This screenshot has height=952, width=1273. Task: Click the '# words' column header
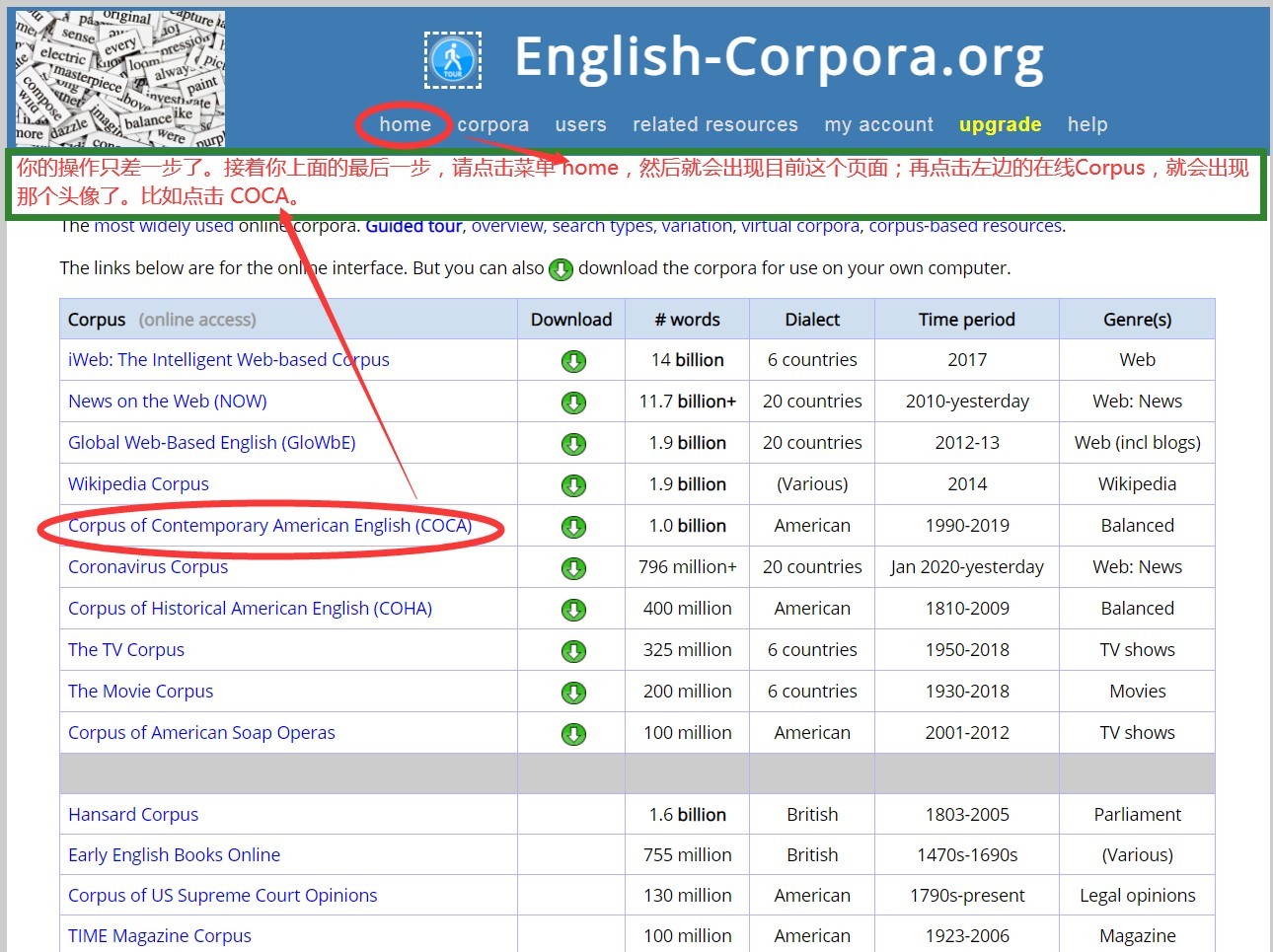(x=687, y=320)
